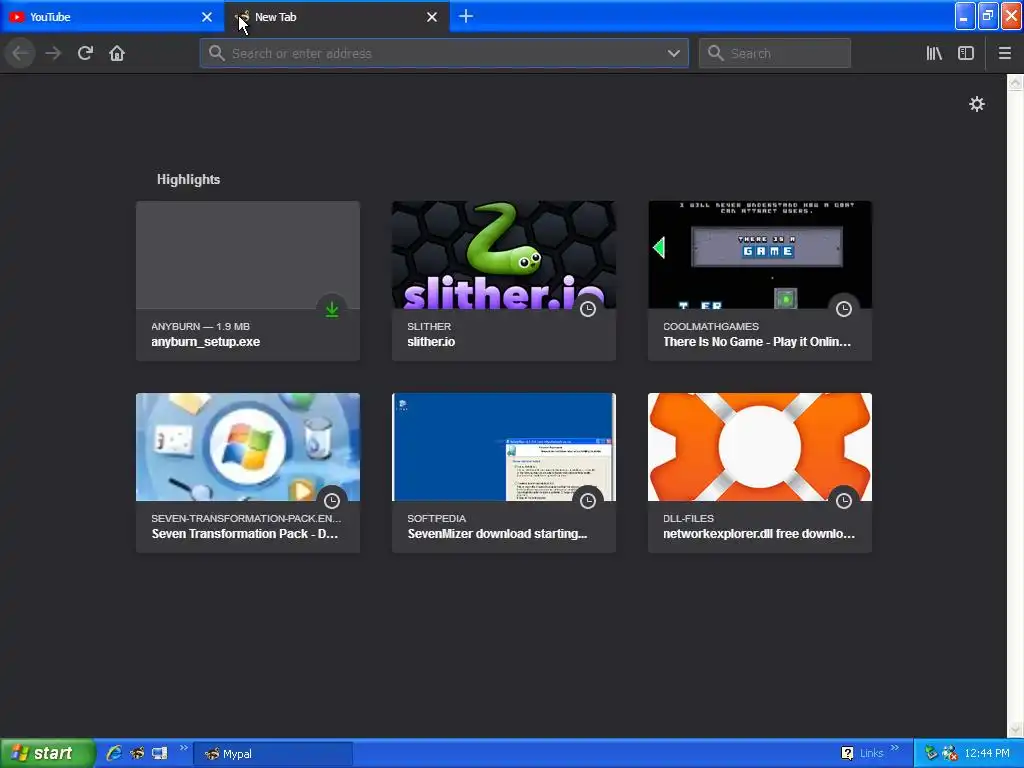Click the ANYBURN — 1.9 MB label
1024x768 pixels.
(200, 327)
